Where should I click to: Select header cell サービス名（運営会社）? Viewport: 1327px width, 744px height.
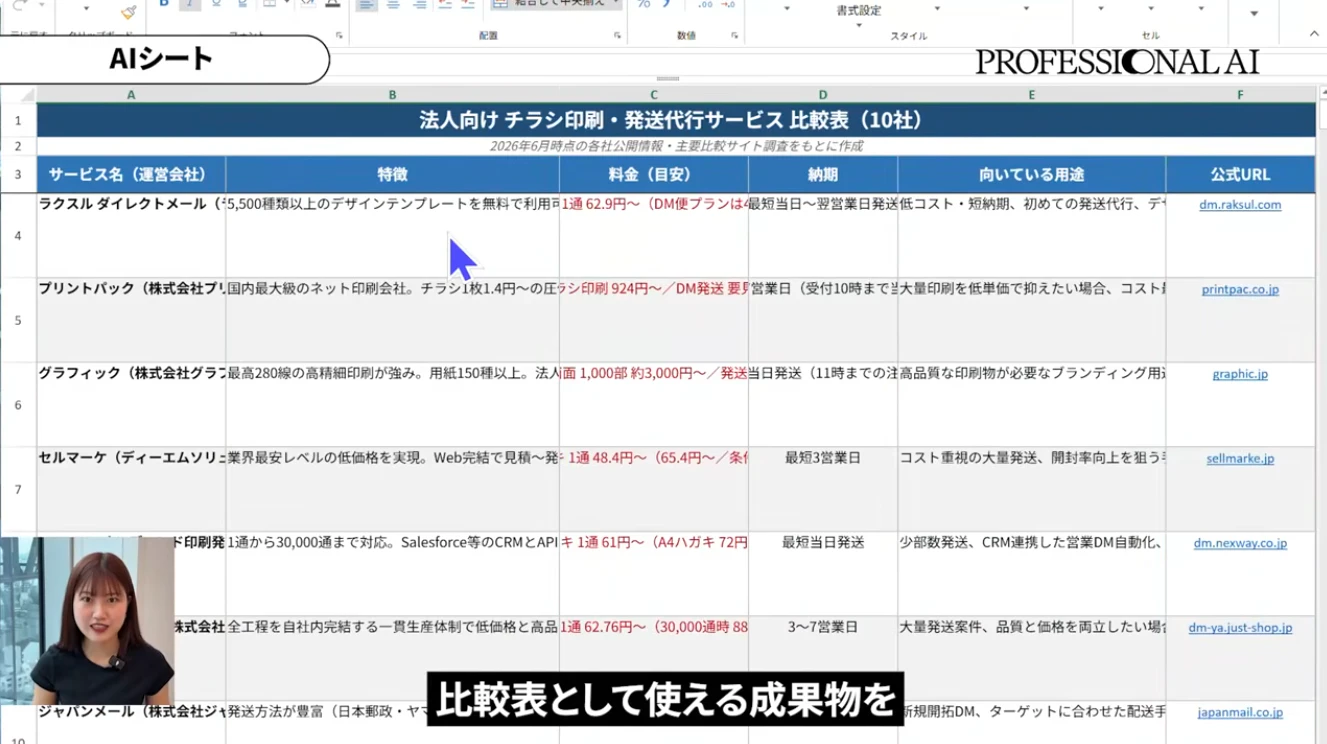[131, 174]
